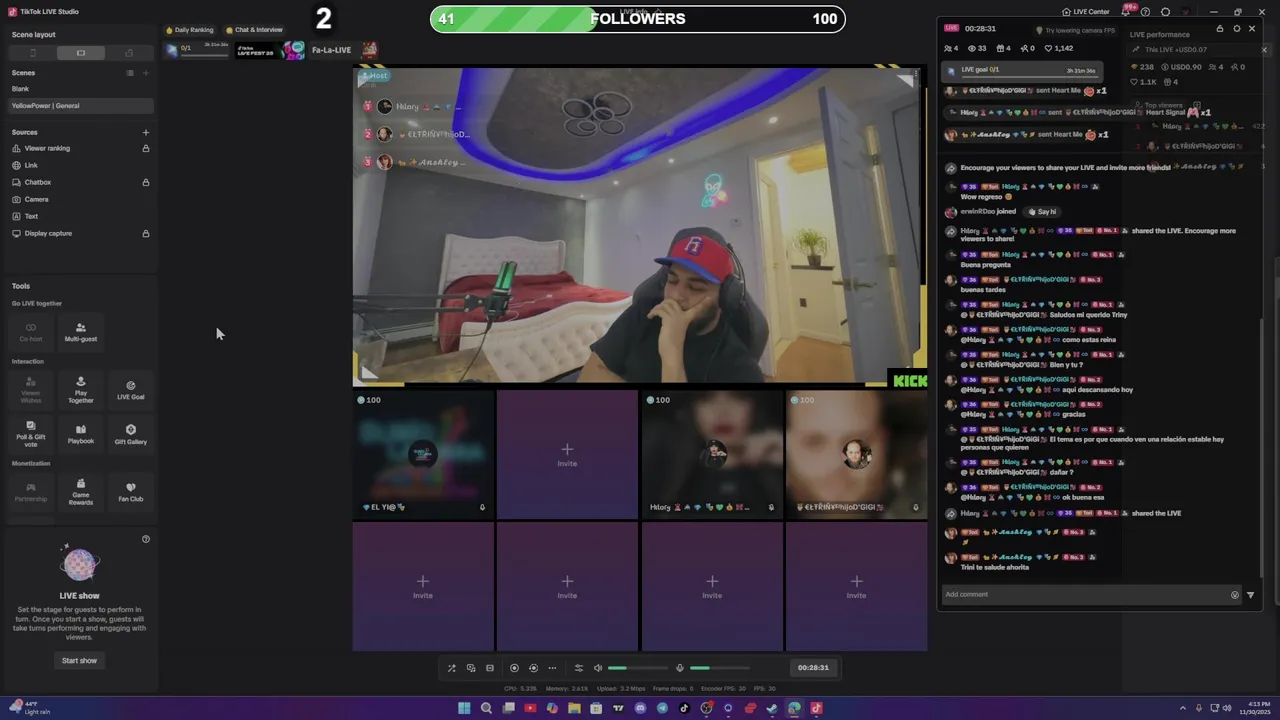Open the weather widget on taskbar
Image resolution: width=1280 pixels, height=720 pixels.
tap(30, 708)
